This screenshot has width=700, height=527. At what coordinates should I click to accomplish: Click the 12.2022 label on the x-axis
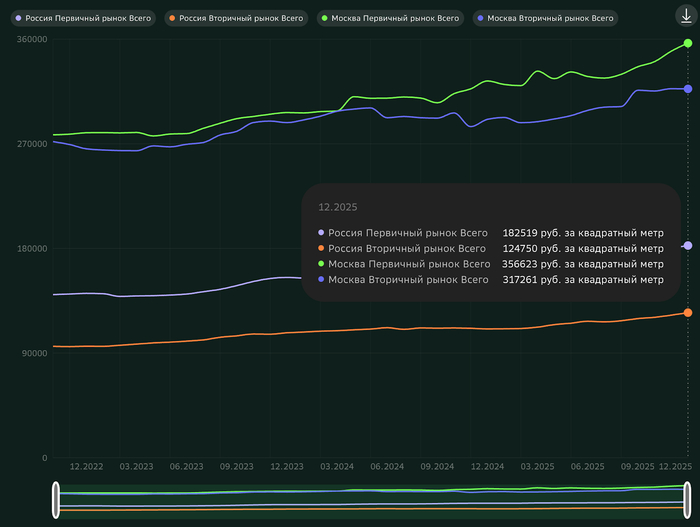[86, 467]
